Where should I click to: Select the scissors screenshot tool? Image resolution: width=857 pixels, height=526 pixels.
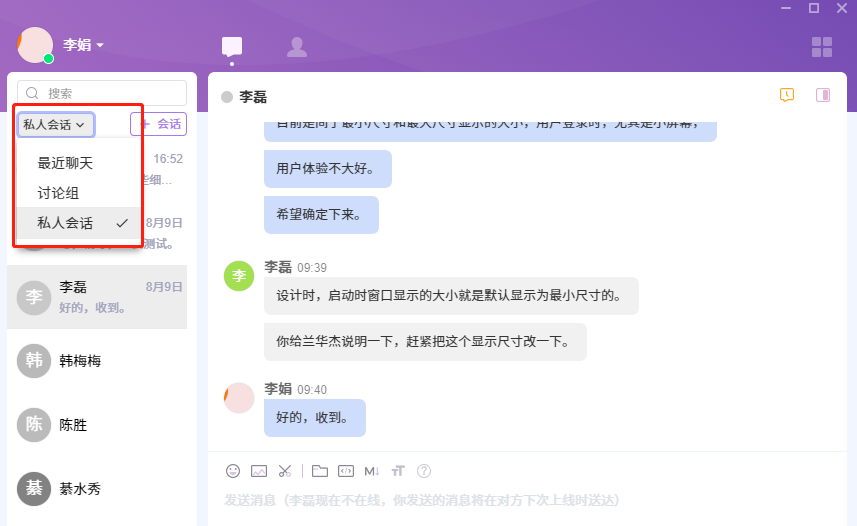pos(285,471)
